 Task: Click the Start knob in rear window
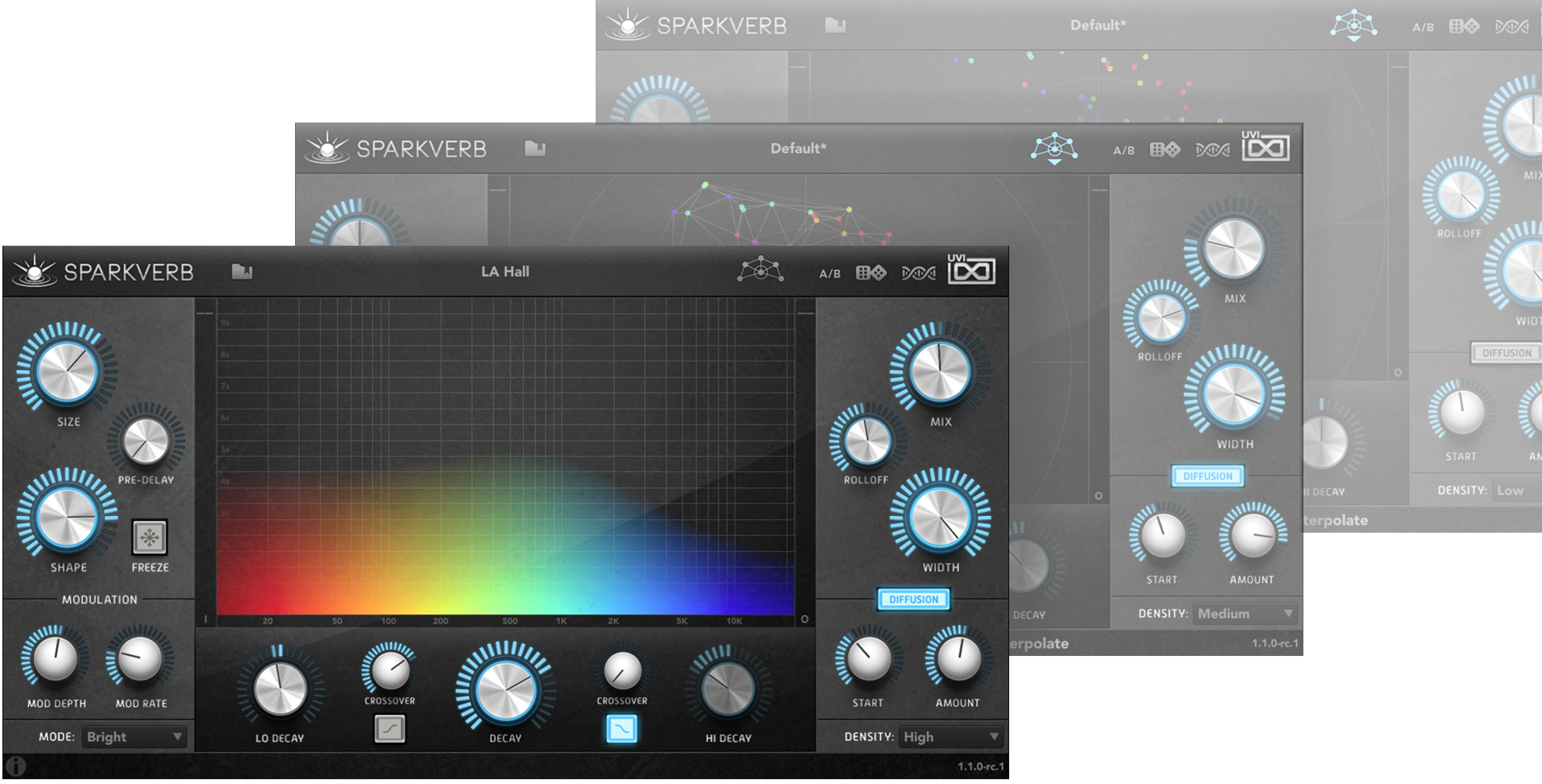[x=1462, y=412]
